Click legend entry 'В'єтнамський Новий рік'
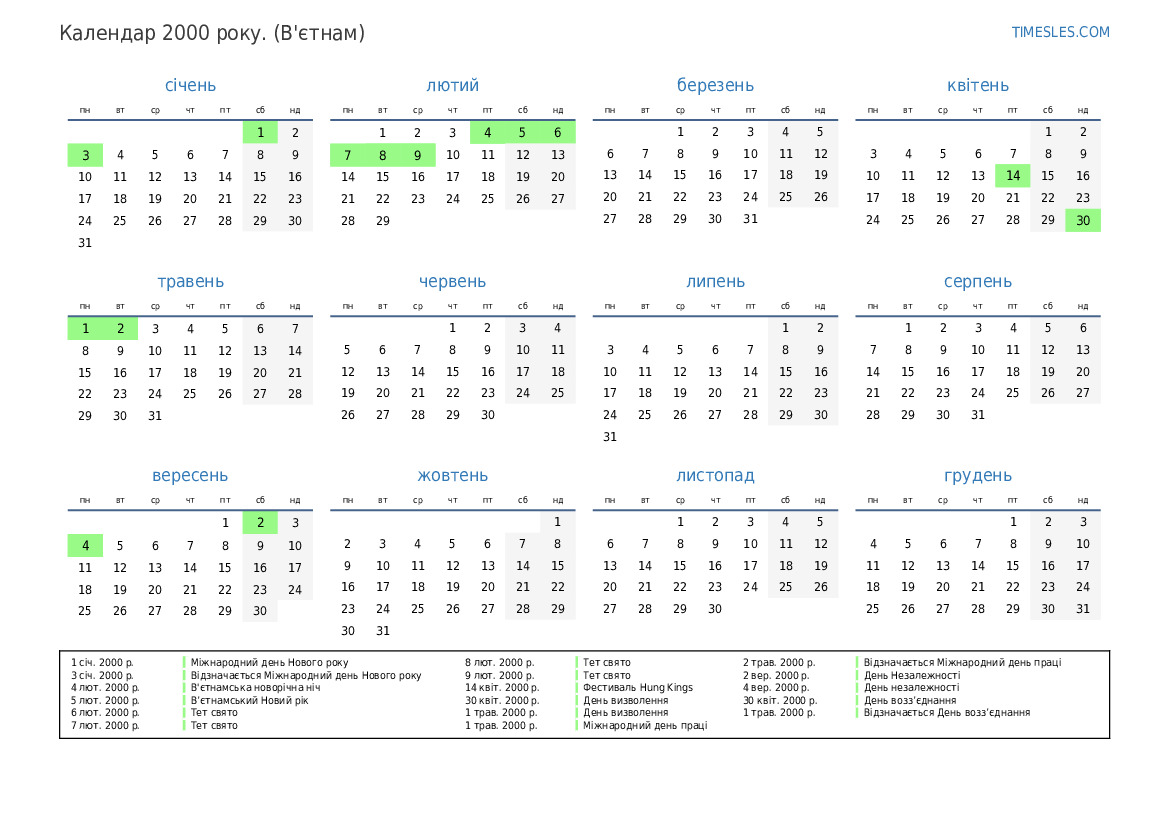Viewport: 1169px width, 827px height. click(249, 700)
